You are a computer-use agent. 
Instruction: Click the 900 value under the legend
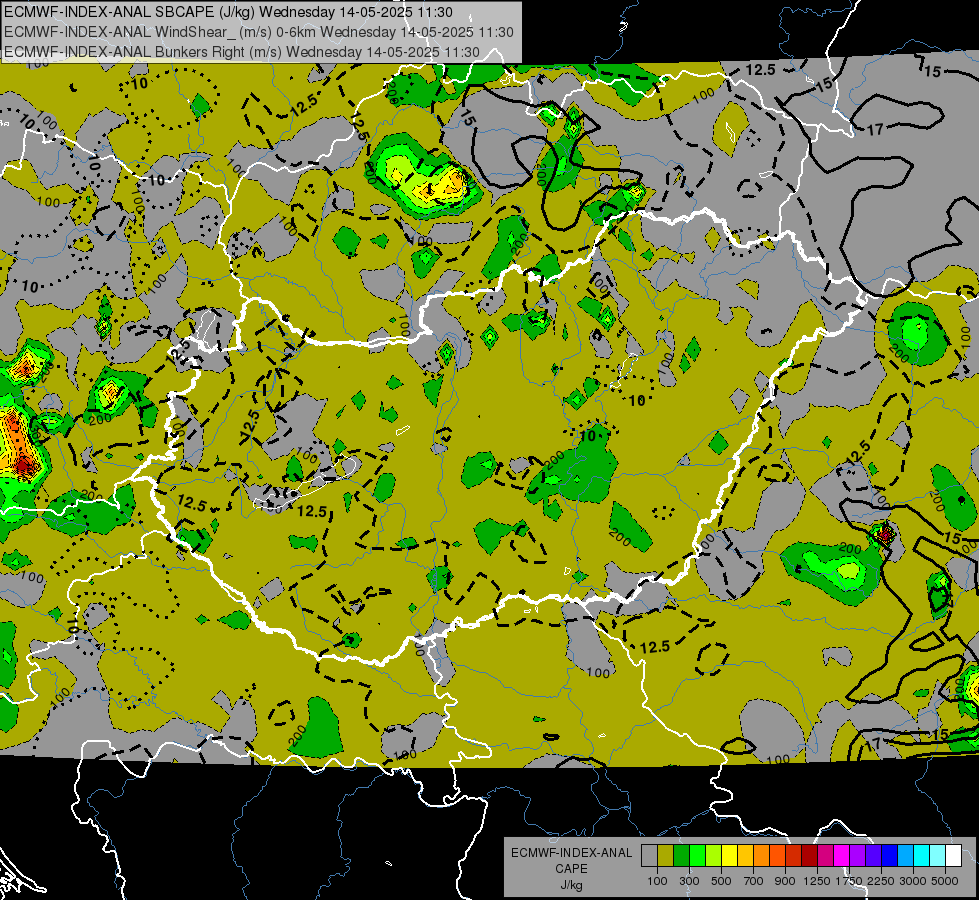pos(785,881)
